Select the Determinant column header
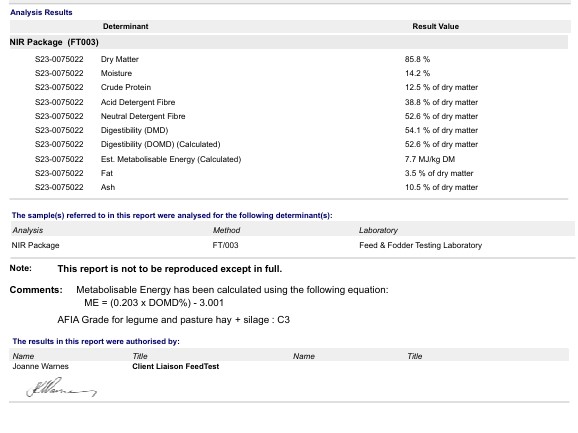The height and width of the screenshot is (433, 578). (126, 27)
